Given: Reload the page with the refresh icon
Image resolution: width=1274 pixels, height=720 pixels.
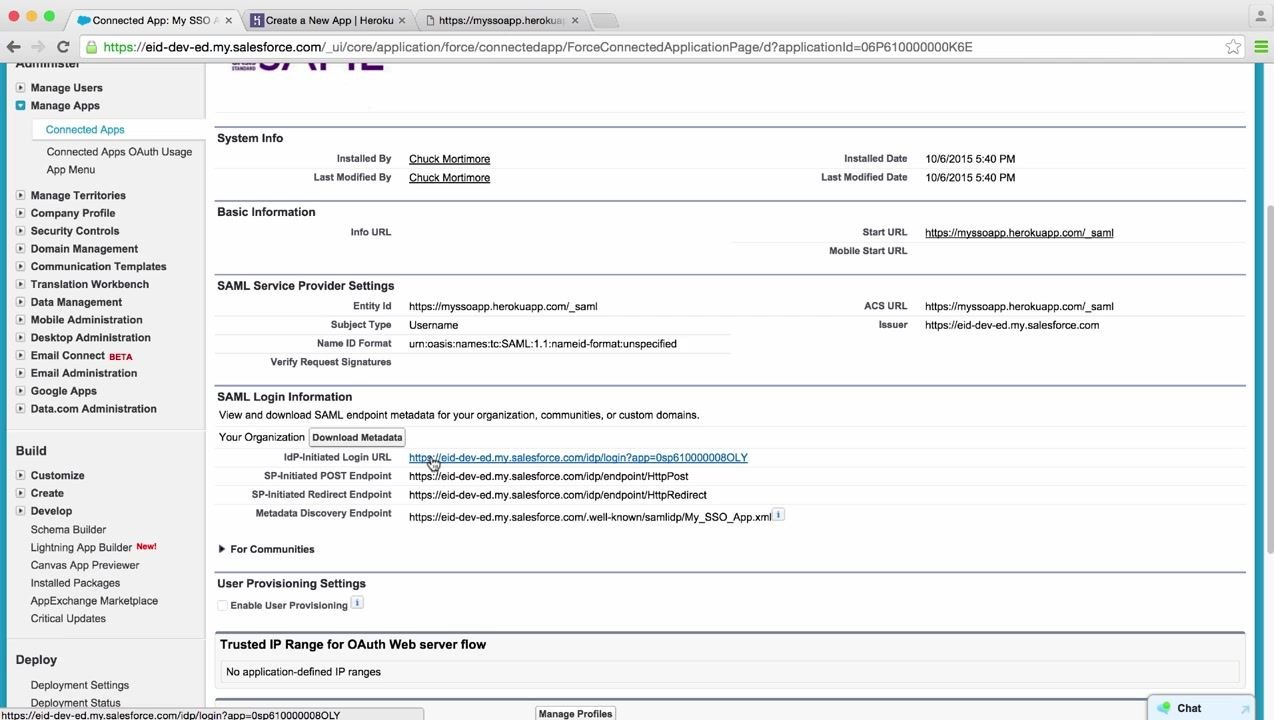Looking at the screenshot, I should (x=63, y=47).
